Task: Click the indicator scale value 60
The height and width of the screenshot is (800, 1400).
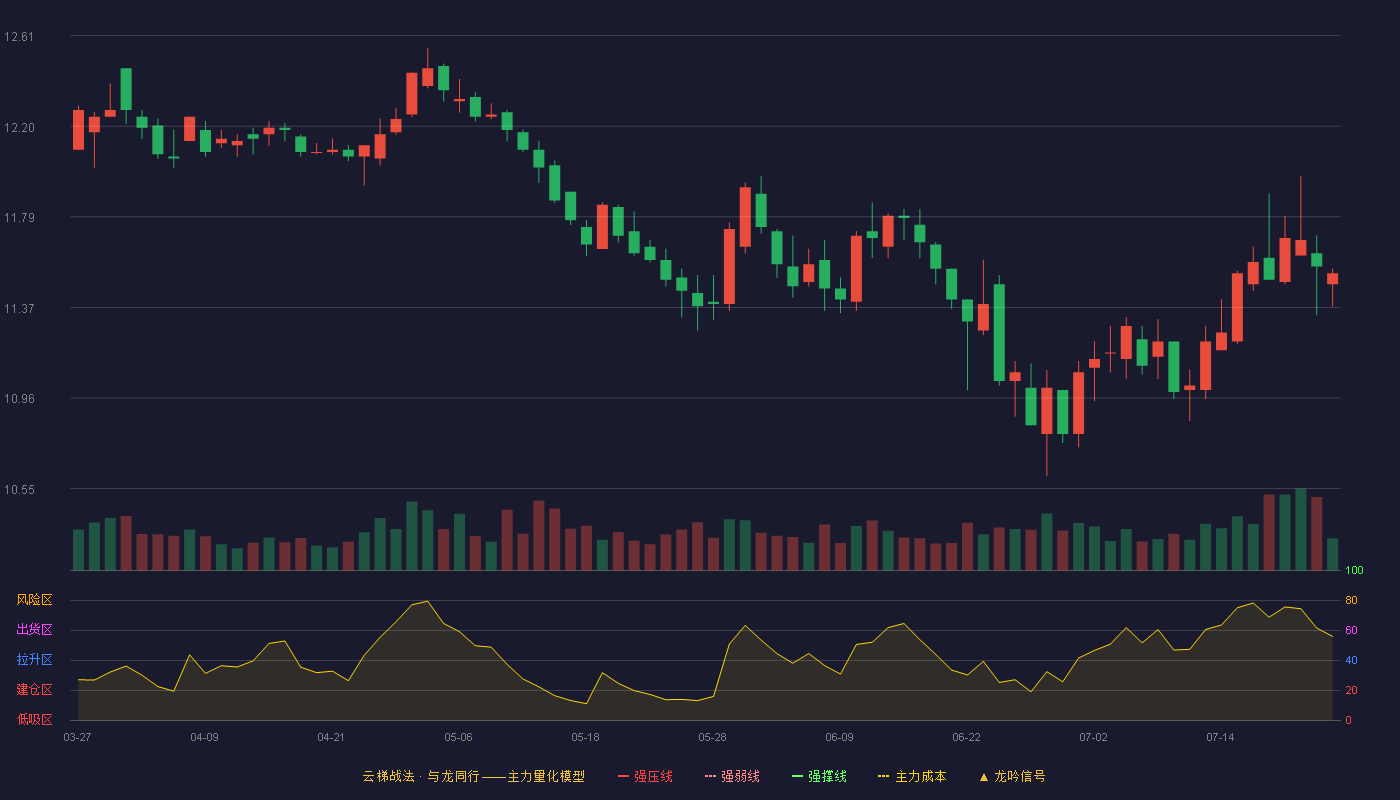Action: click(1351, 630)
